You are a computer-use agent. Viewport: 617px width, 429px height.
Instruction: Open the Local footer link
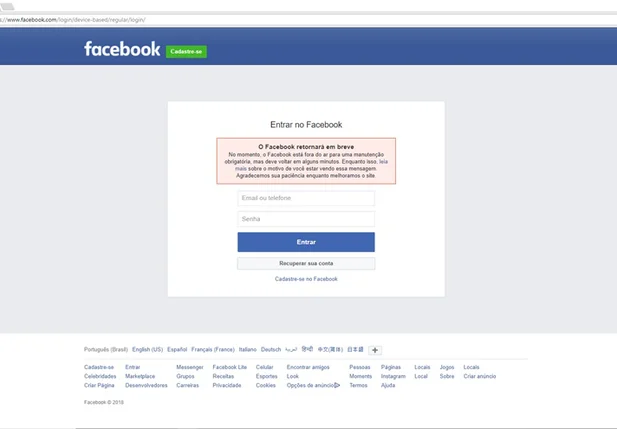point(421,376)
